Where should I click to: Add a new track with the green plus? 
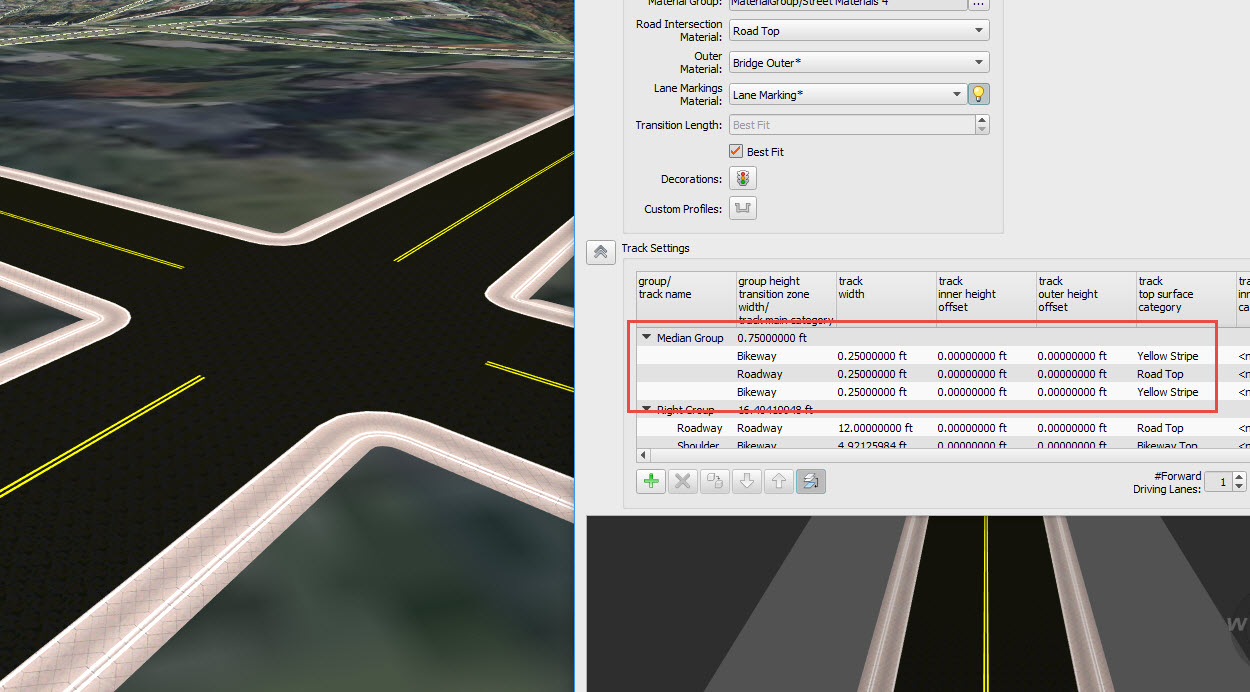pos(651,481)
